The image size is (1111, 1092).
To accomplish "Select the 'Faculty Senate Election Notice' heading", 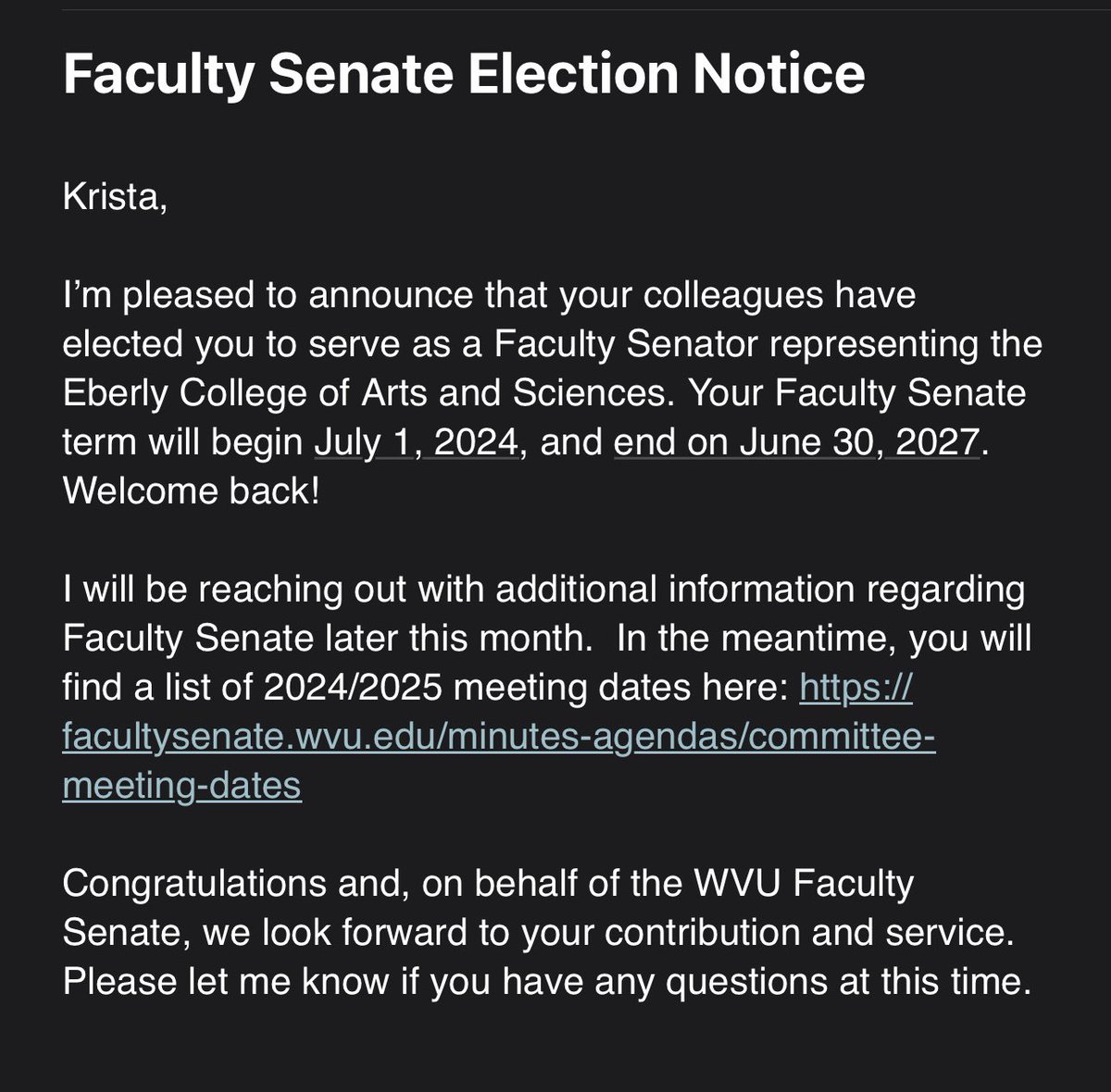I will click(x=464, y=73).
